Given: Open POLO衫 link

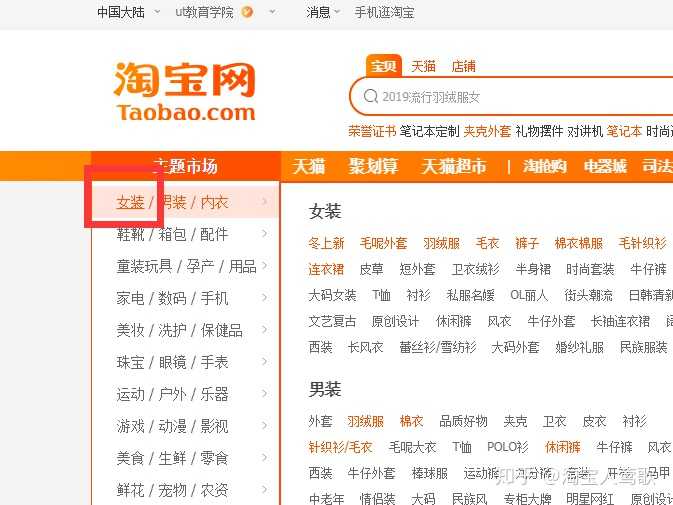Looking at the screenshot, I should point(507,447).
